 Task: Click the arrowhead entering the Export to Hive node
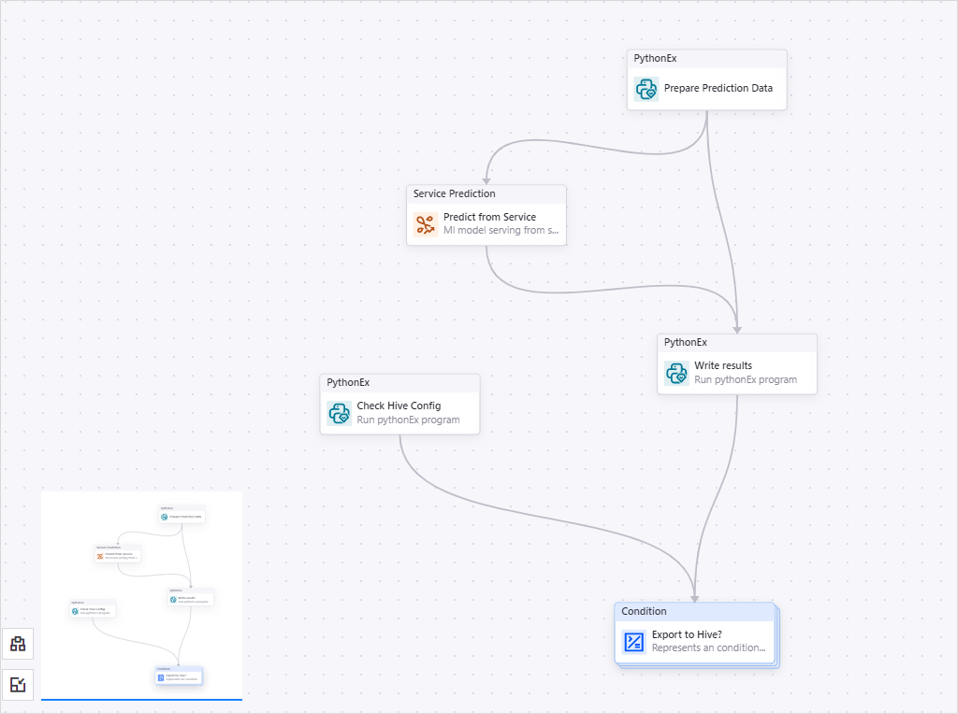695,596
